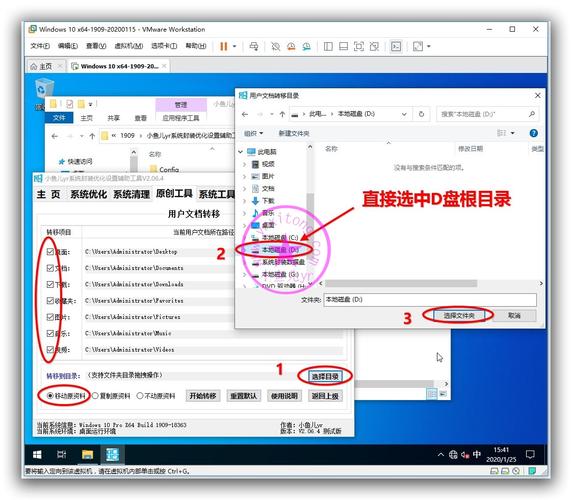
Task: Toggle the 桌面 transfer checkbox
Action: coord(50,252)
